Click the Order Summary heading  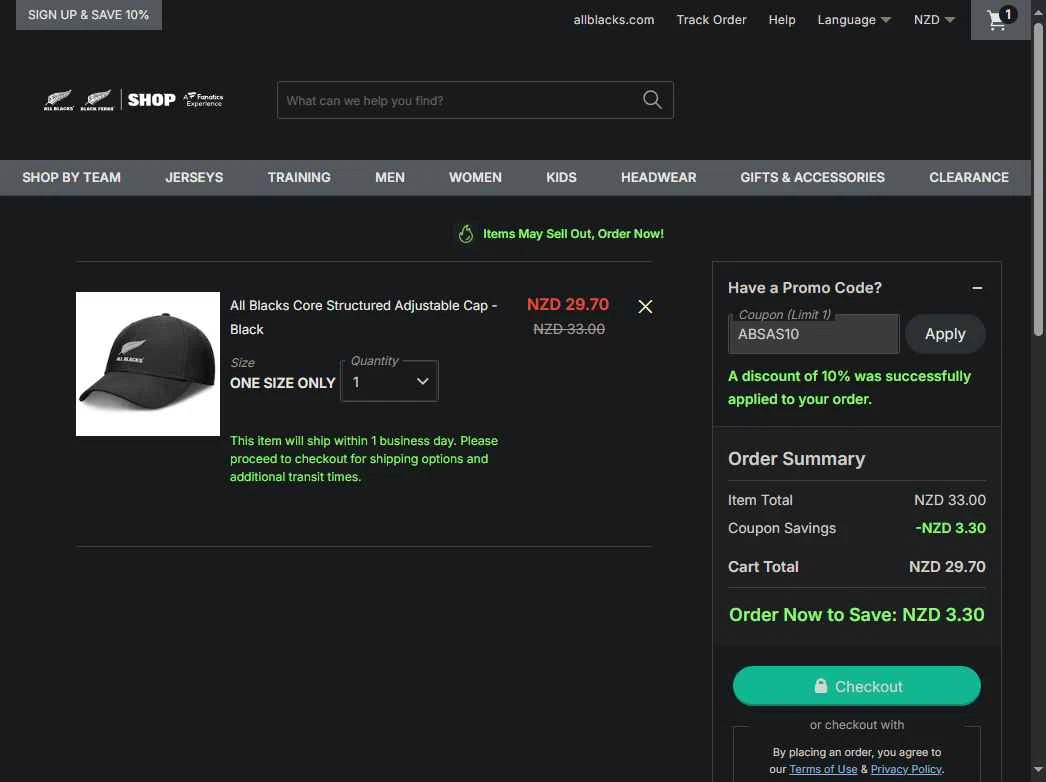[x=797, y=458]
